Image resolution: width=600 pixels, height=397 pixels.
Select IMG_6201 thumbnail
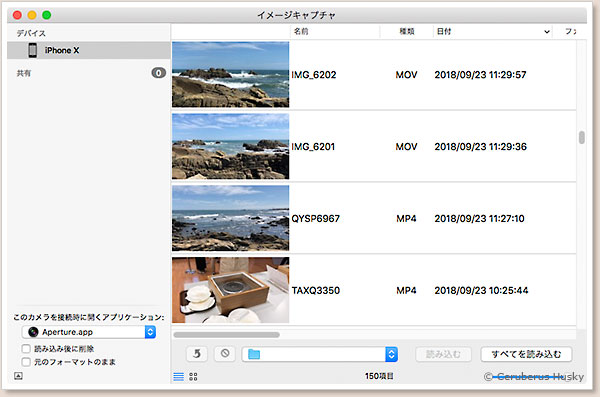tap(230, 146)
